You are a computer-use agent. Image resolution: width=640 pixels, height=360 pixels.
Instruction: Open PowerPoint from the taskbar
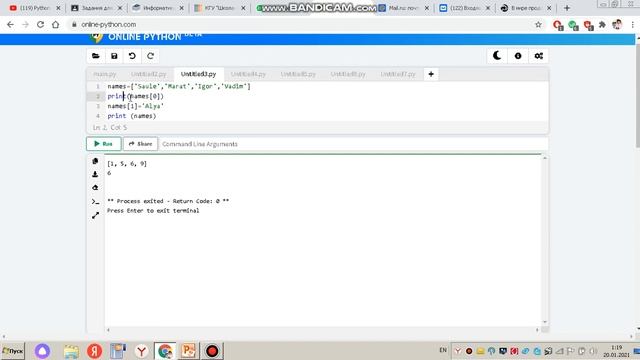click(x=188, y=351)
